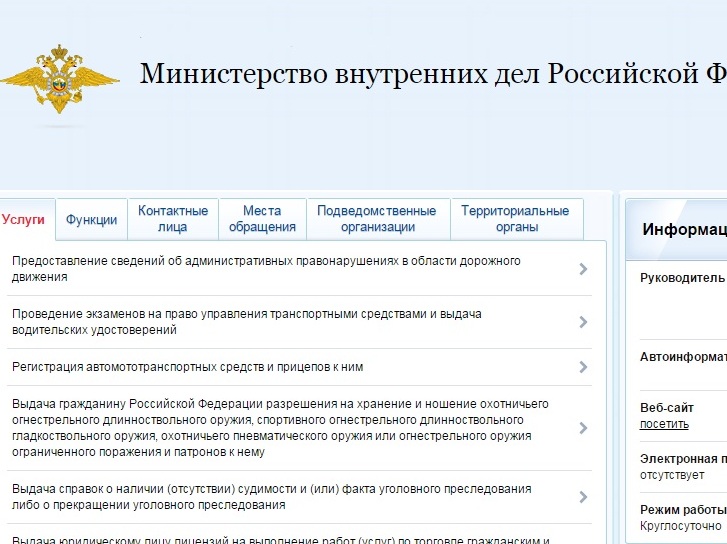Viewport: 727px width, 544px height.
Task: Click the Министерство внутренних дел page title
Action: pyautogui.click(x=432, y=74)
